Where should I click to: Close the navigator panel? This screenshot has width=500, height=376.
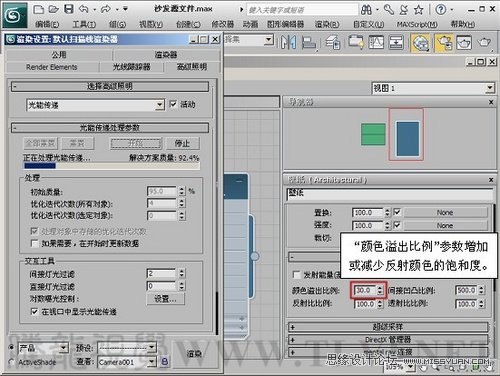[x=491, y=102]
